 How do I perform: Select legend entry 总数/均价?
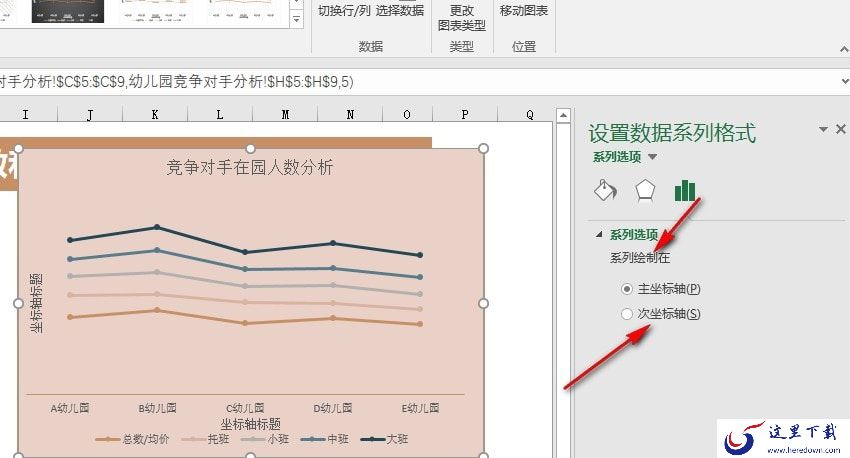click(133, 439)
